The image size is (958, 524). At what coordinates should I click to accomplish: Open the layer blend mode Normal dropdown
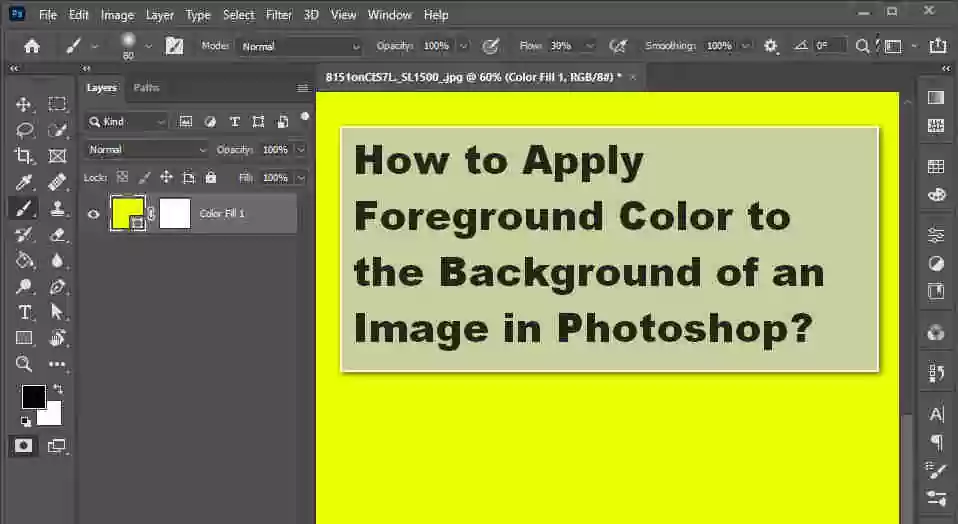(147, 150)
